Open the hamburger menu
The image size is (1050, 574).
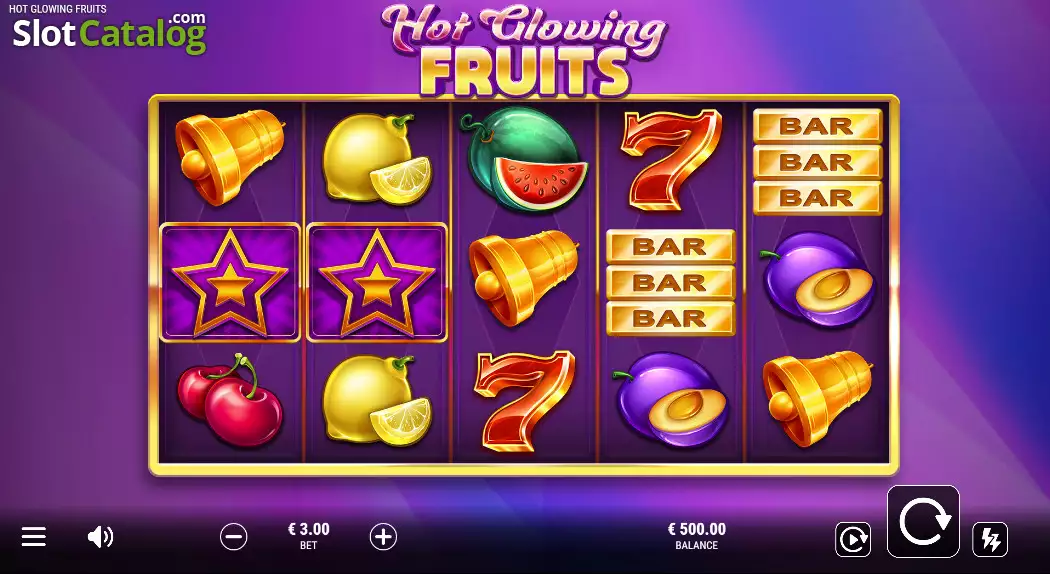[x=33, y=536]
